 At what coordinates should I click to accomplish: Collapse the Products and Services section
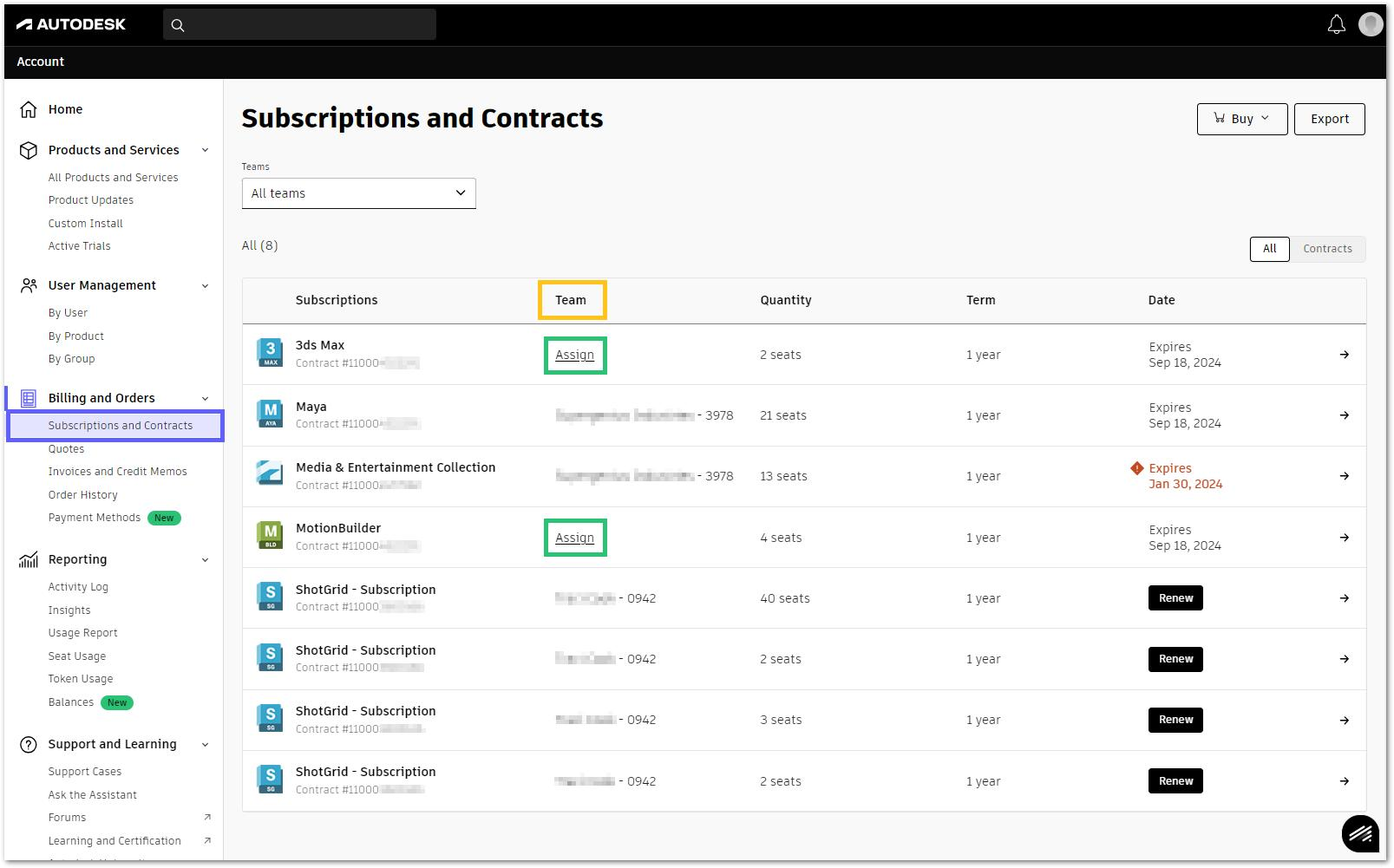tap(206, 150)
